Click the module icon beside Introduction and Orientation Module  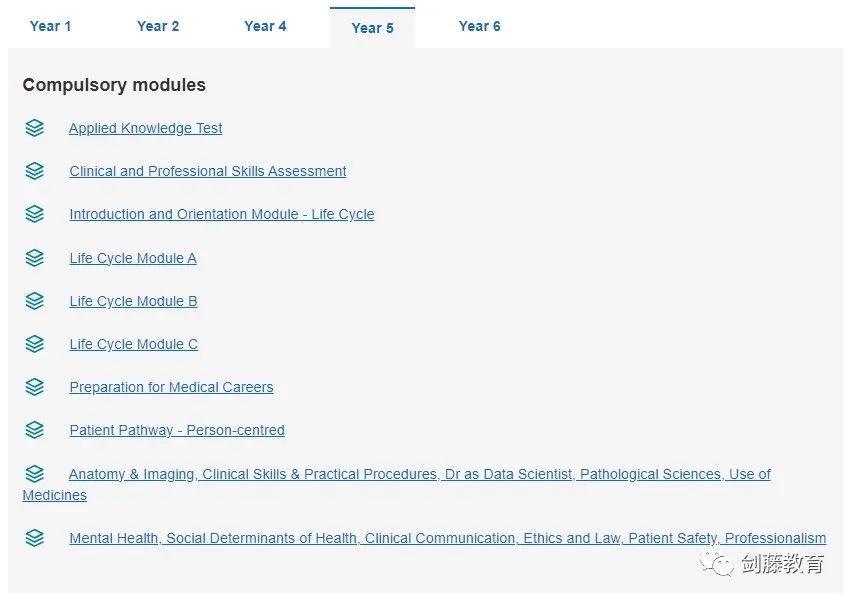coord(35,214)
